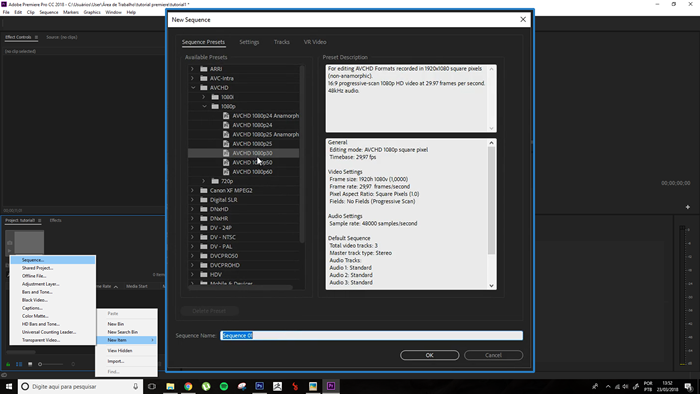This screenshot has height=394, width=700.
Task: Expand the 1080i subfolder
Action: point(204,97)
